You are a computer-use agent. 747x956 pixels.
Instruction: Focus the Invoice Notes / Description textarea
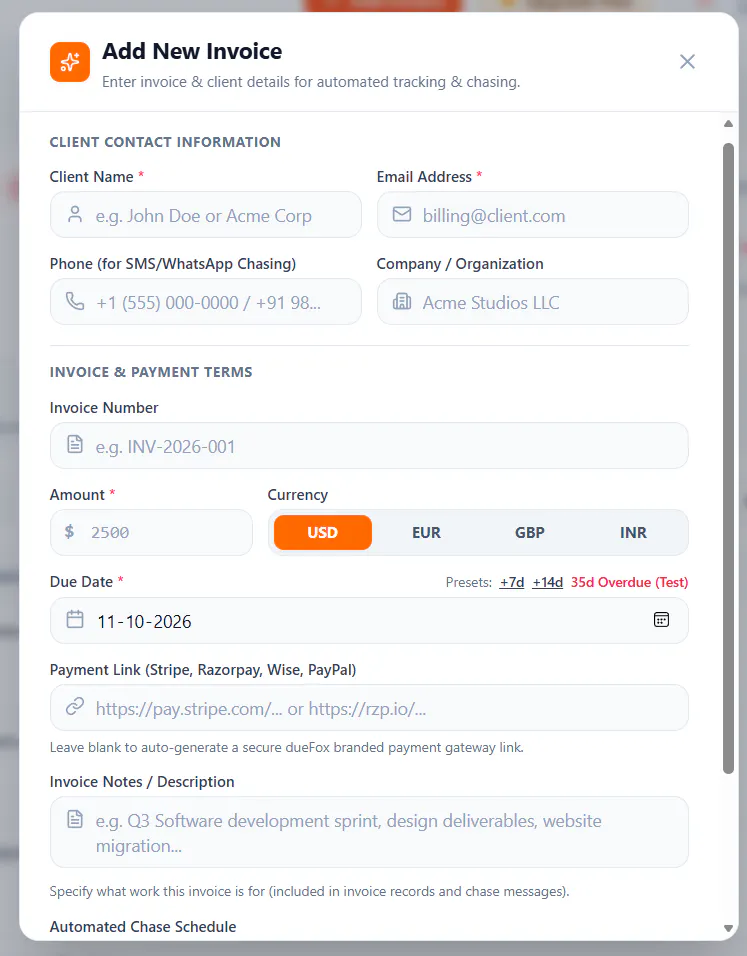(x=369, y=832)
